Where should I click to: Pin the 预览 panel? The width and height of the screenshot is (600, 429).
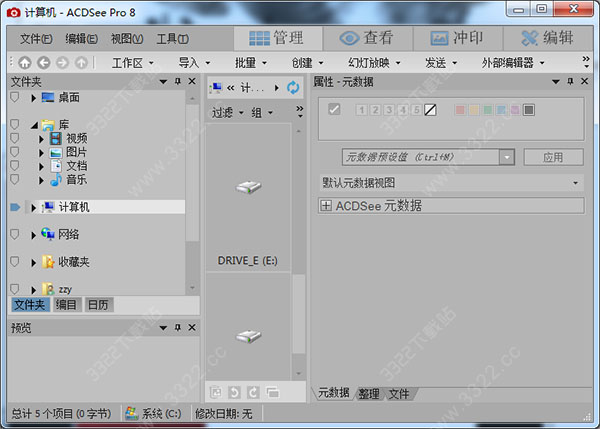click(x=178, y=328)
